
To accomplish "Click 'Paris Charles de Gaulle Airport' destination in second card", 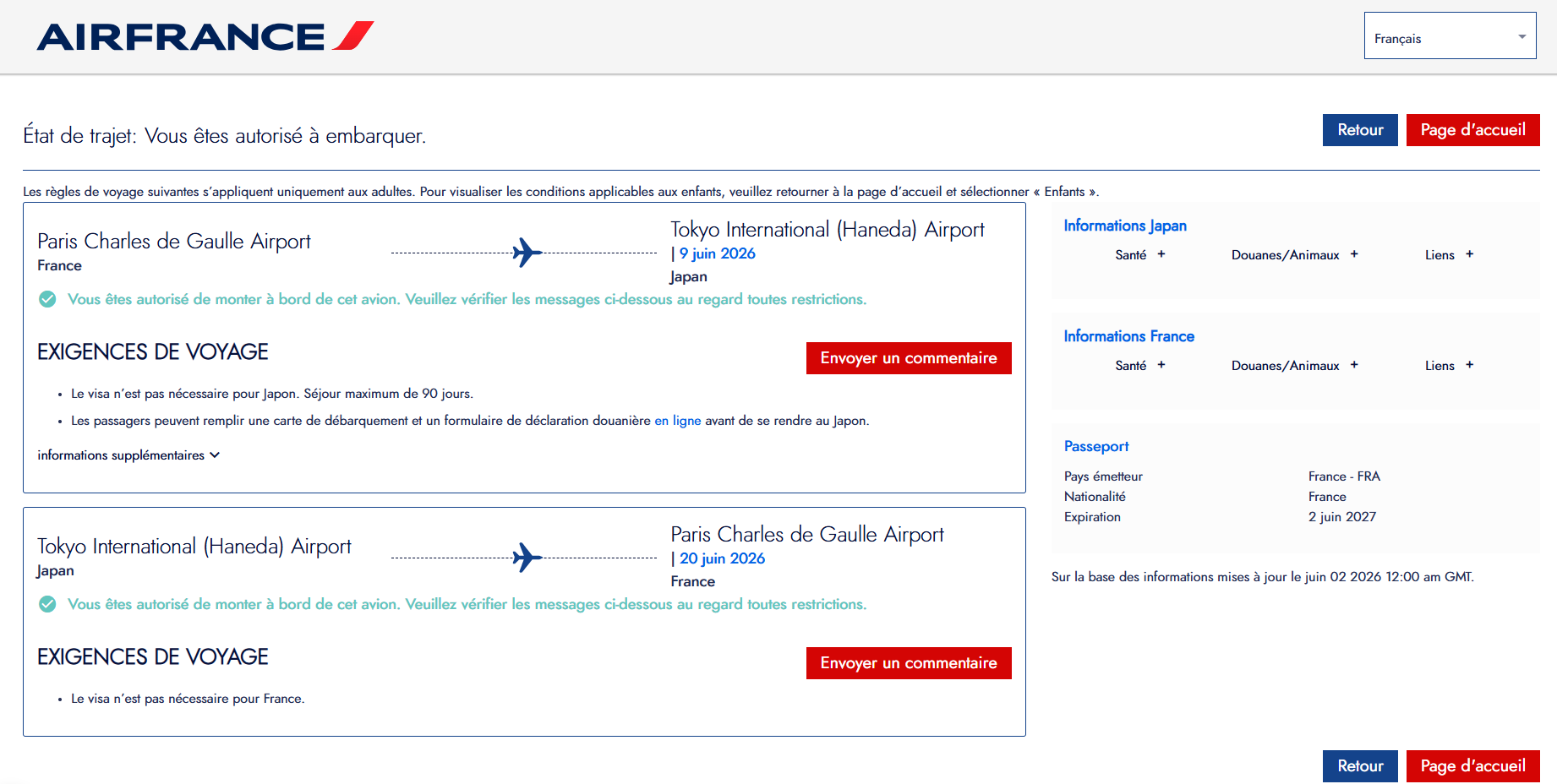I will (x=807, y=535).
